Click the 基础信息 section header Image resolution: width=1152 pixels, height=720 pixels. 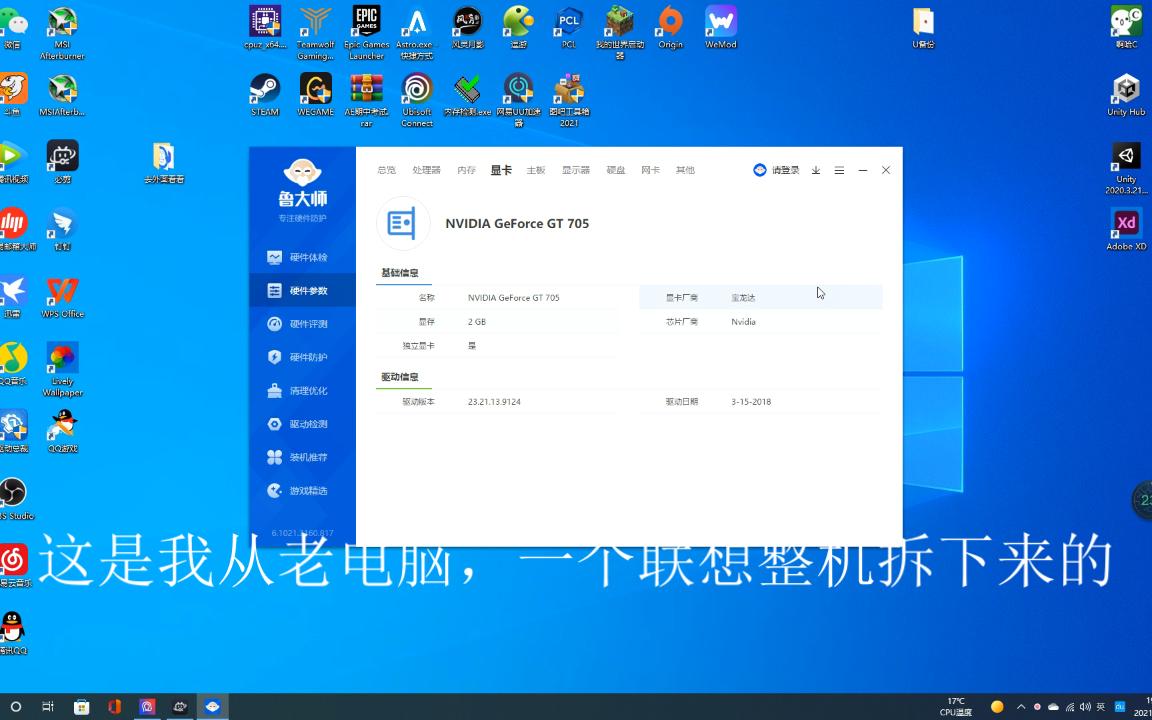coord(400,273)
